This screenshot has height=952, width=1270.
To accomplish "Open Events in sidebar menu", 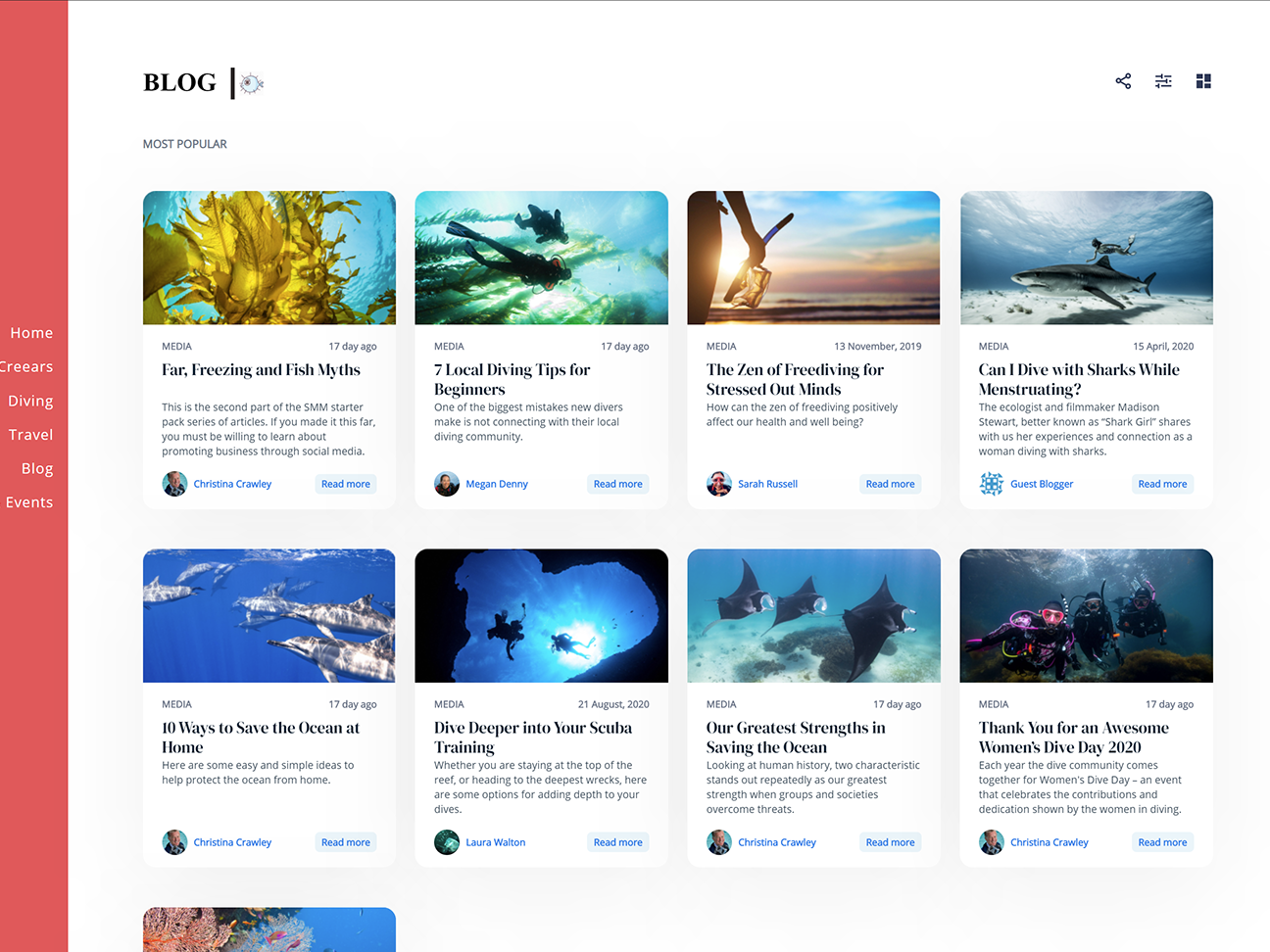I will click(29, 502).
